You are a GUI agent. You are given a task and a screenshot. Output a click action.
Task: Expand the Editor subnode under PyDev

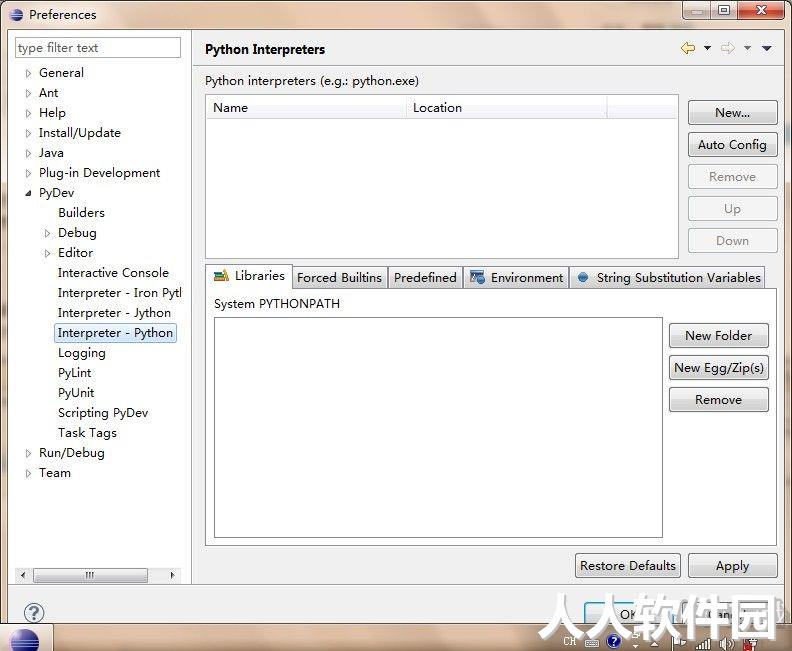[x=47, y=253]
